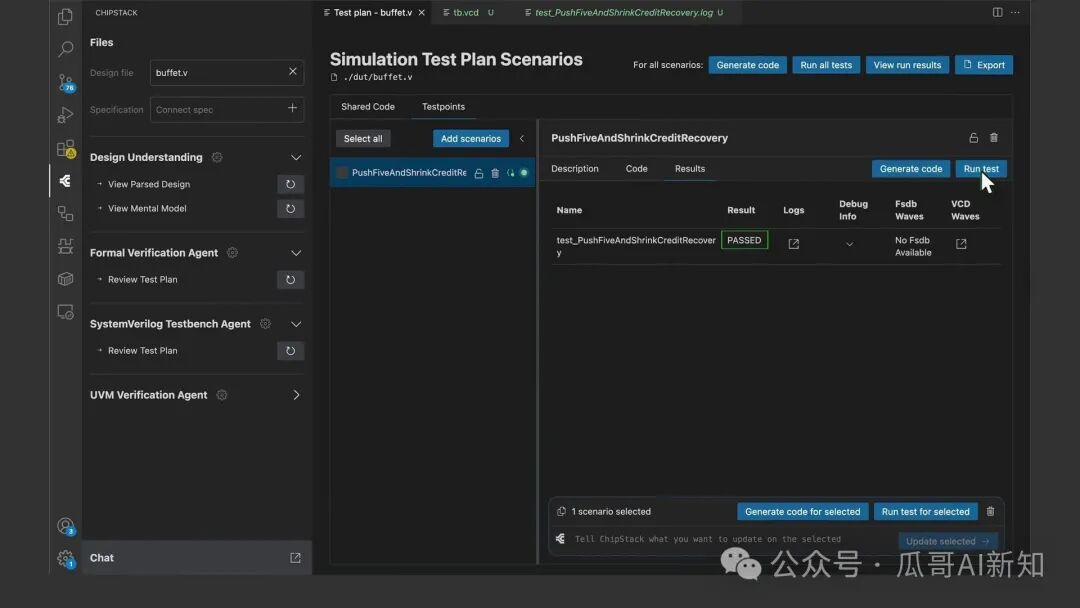Clear the buffet.v design file
Viewport: 1080px width, 608px height.
(293, 72)
